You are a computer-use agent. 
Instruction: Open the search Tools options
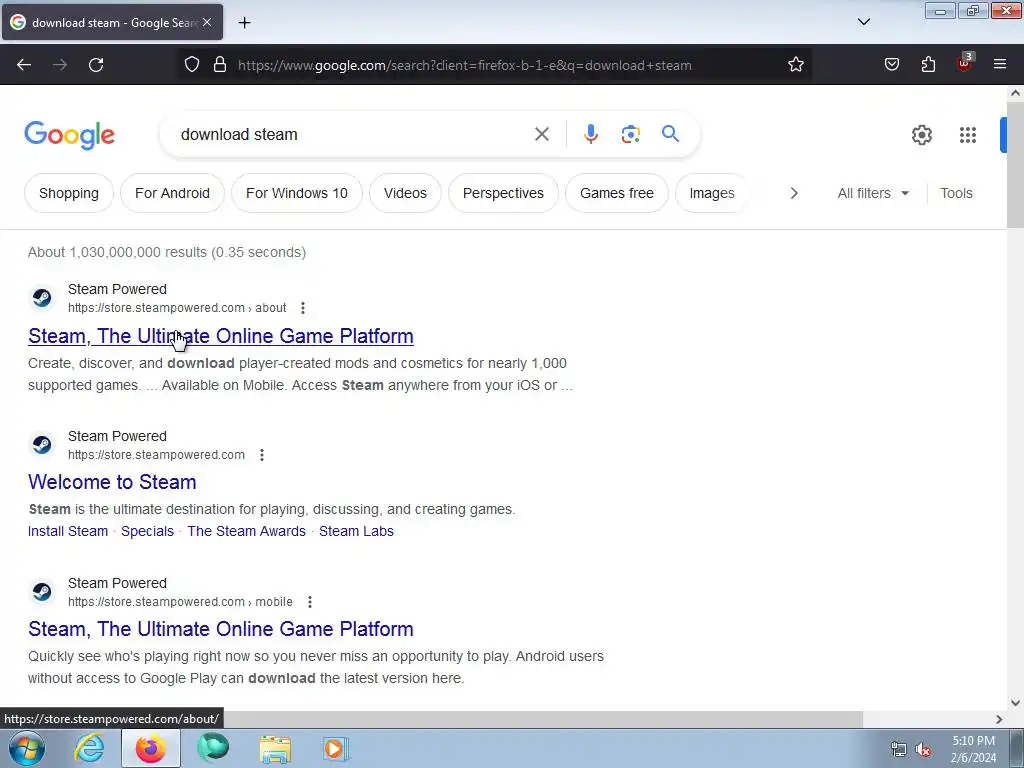[956, 193]
